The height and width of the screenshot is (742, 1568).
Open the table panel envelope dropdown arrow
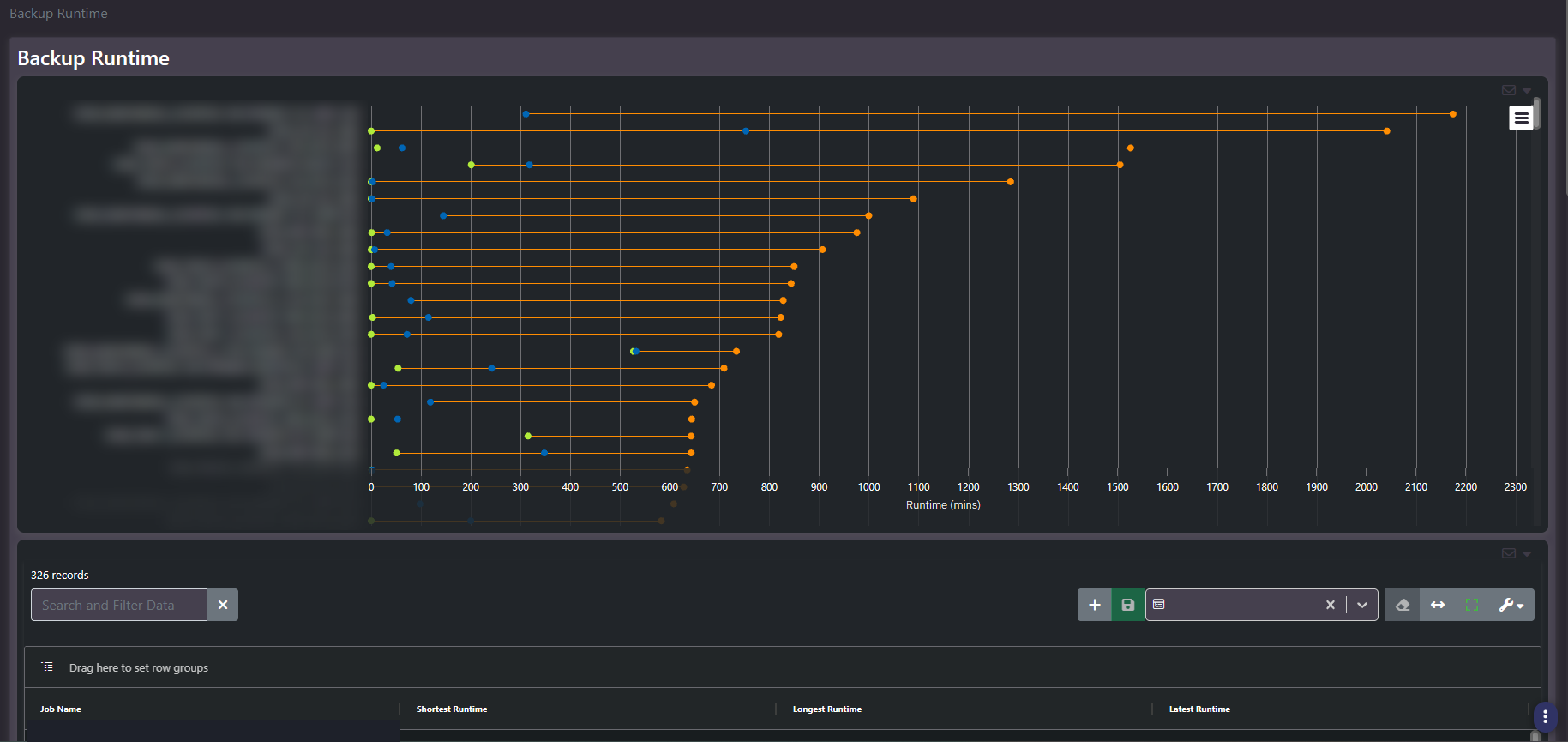click(x=1527, y=554)
